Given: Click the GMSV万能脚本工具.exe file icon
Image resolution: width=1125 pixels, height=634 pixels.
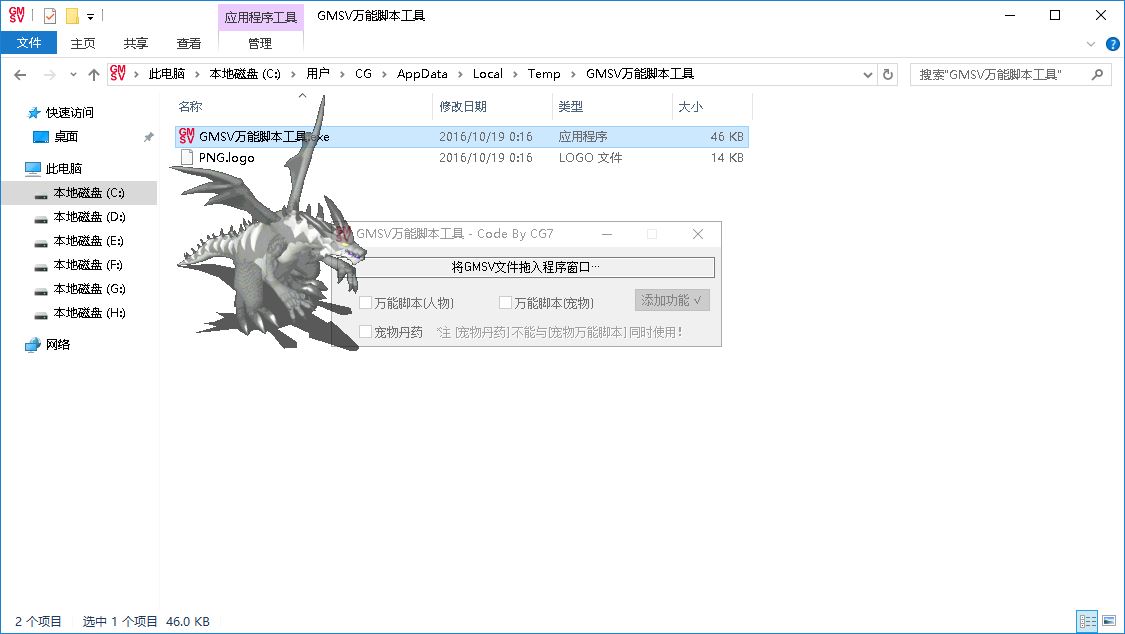Looking at the screenshot, I should pos(186,136).
